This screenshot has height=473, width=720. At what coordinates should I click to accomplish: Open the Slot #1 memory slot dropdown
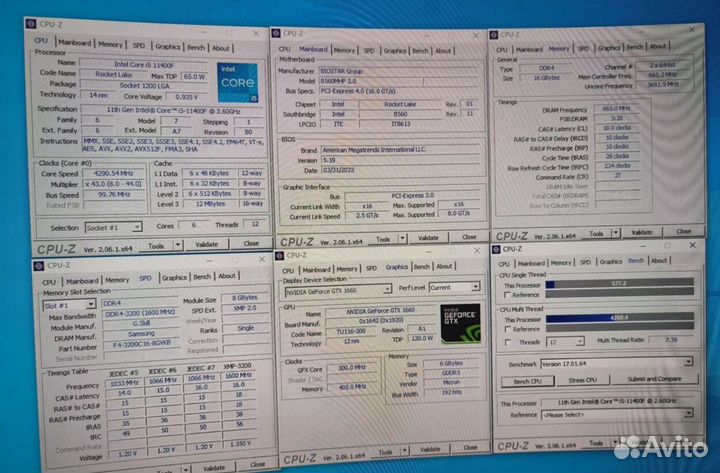tap(69, 305)
